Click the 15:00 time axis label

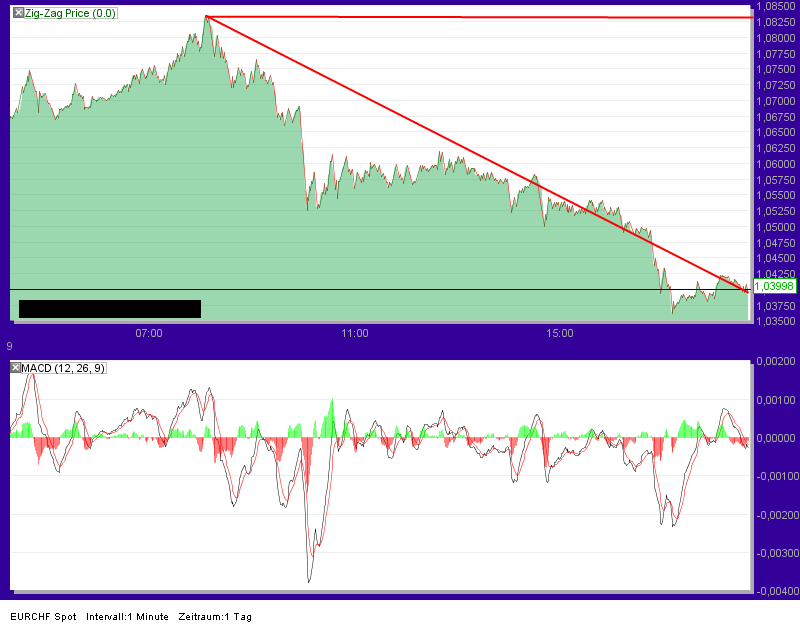coord(560,333)
